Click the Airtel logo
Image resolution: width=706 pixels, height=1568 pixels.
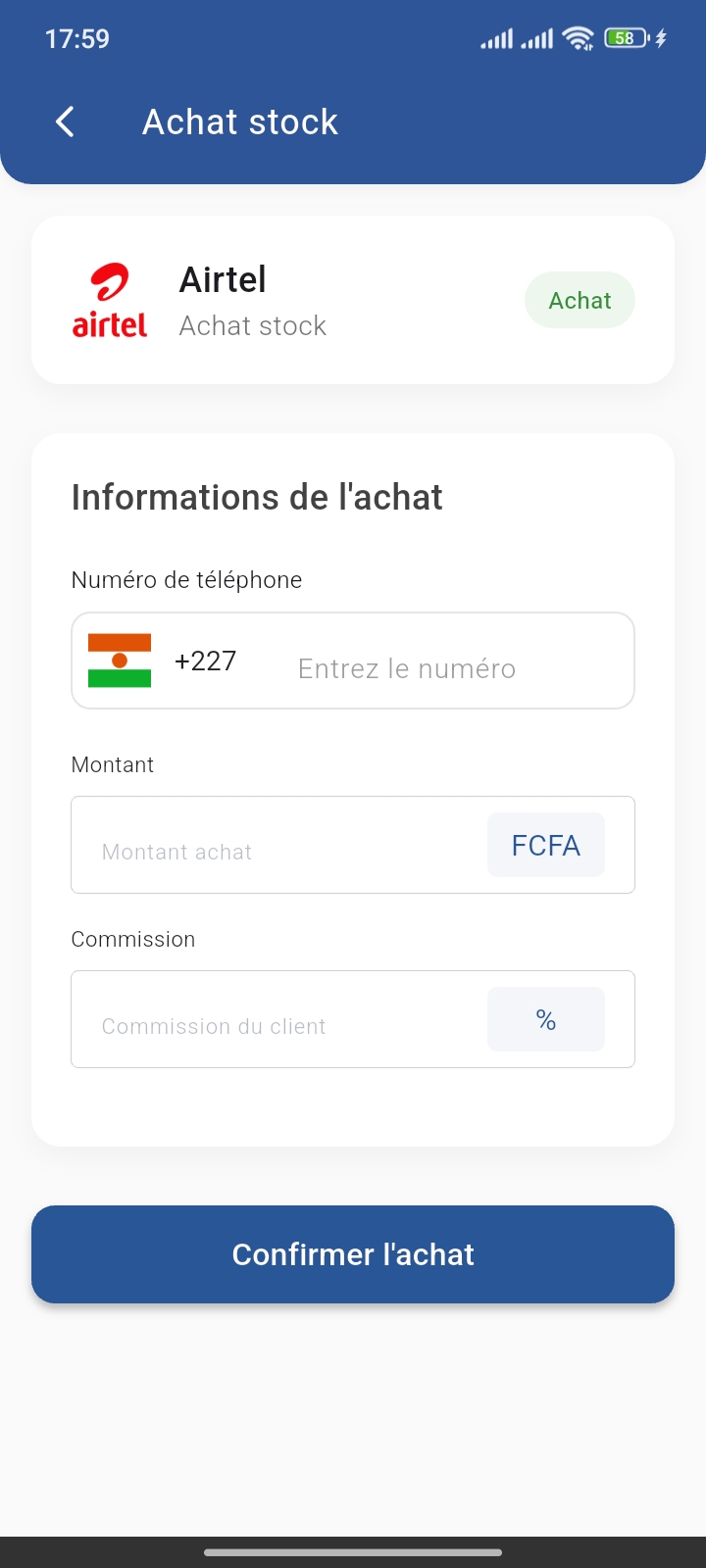pyautogui.click(x=110, y=300)
